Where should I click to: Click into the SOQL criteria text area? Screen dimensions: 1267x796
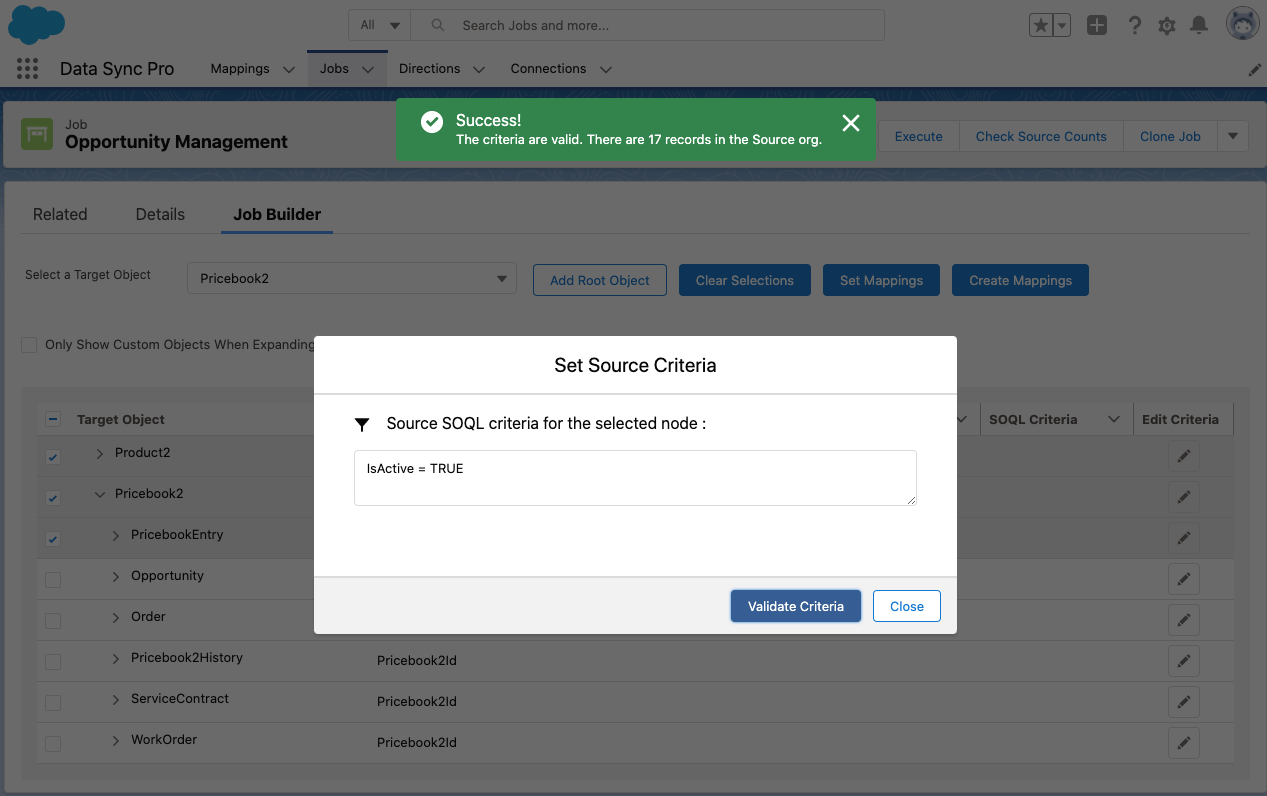(x=635, y=478)
